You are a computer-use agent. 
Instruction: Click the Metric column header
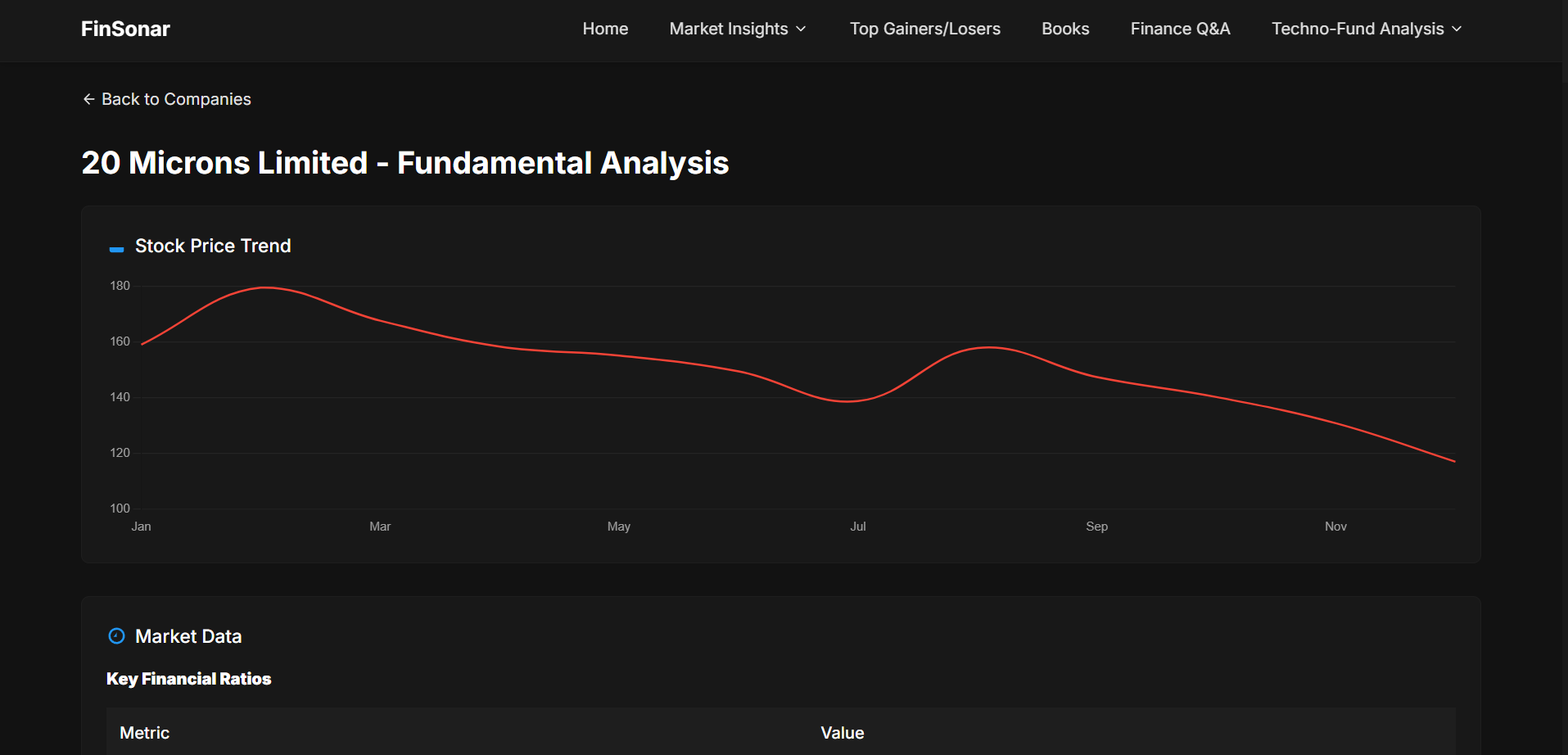(144, 733)
